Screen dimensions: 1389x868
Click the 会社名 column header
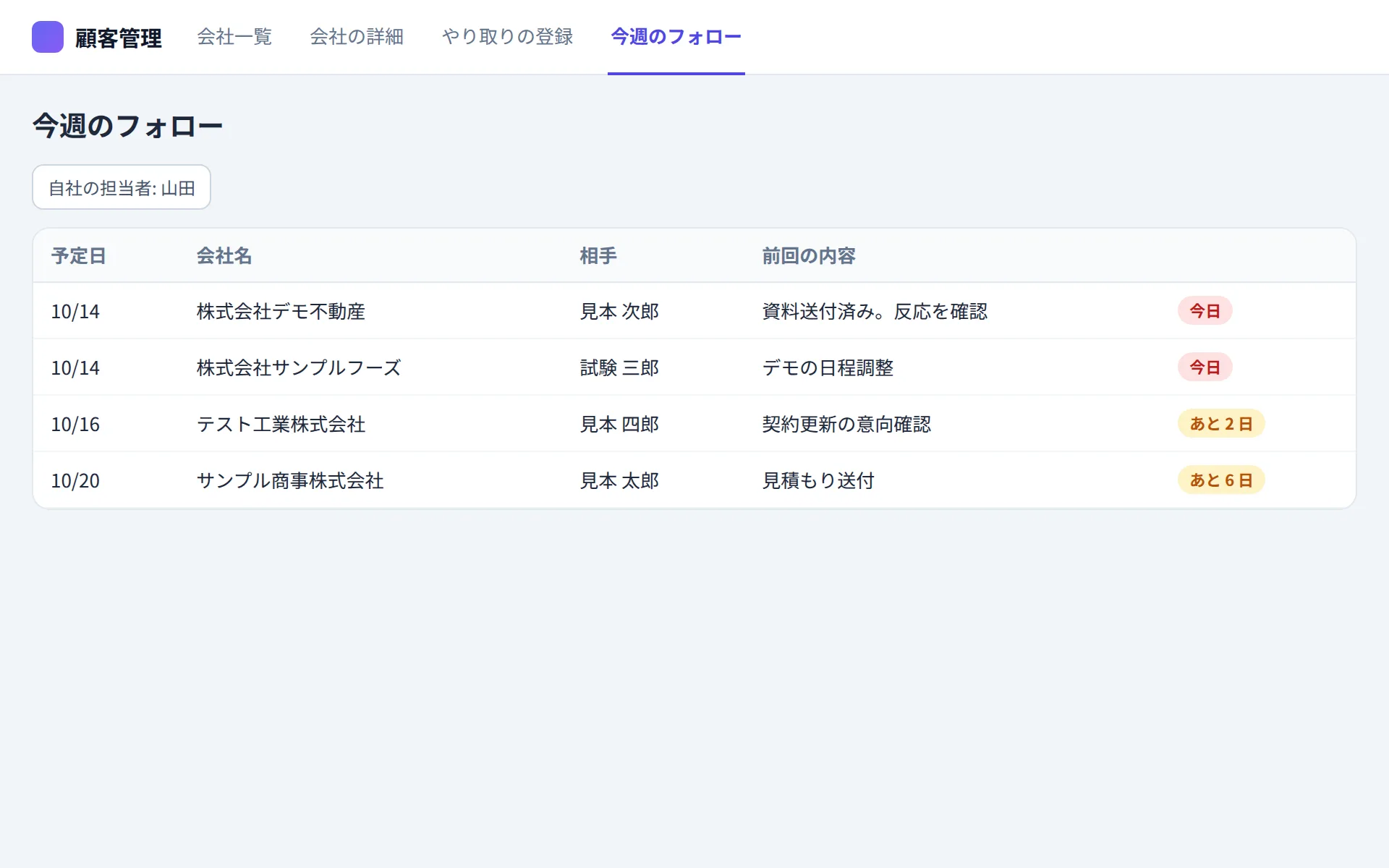224,256
